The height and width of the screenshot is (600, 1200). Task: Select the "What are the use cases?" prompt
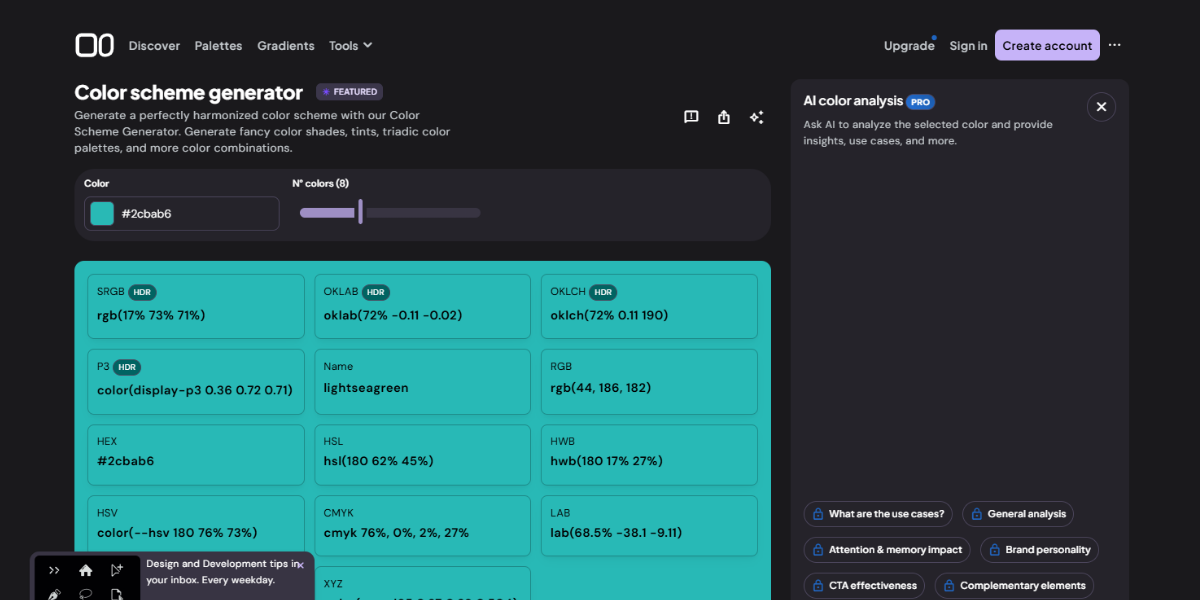[x=878, y=514]
